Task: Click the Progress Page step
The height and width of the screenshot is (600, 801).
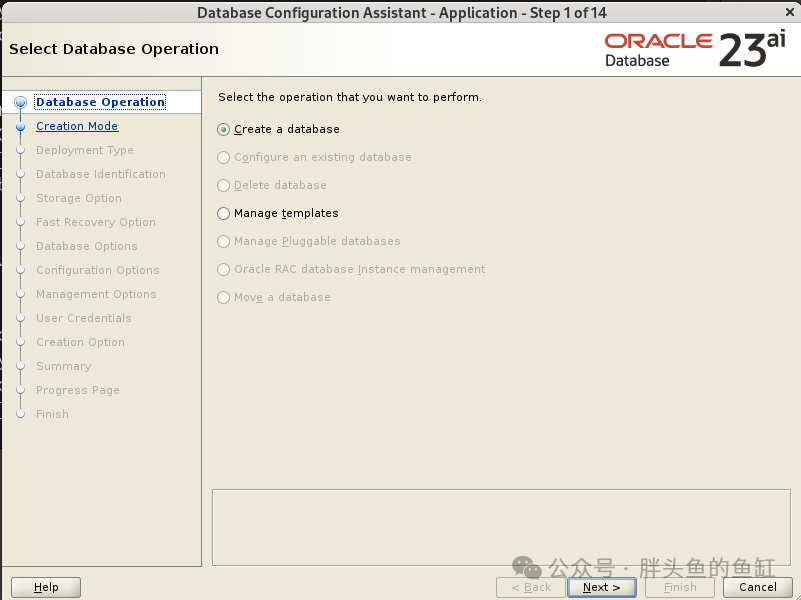Action: [x=78, y=390]
